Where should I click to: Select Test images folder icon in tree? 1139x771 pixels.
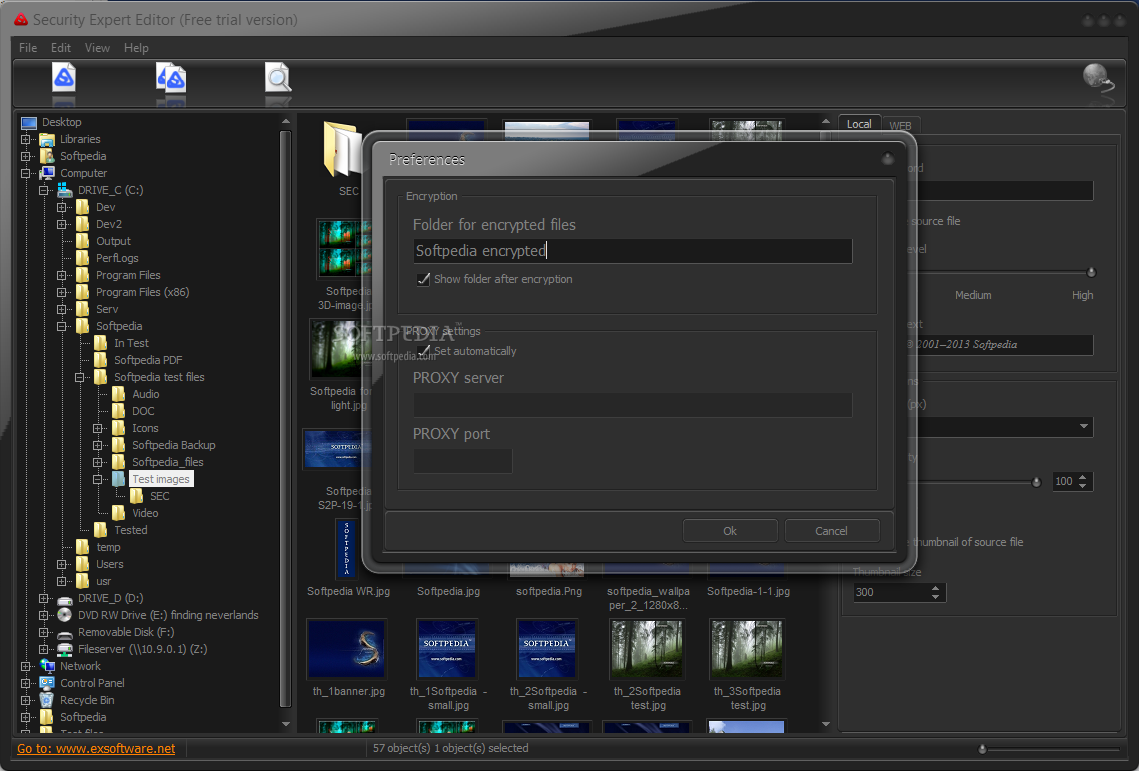coord(118,479)
